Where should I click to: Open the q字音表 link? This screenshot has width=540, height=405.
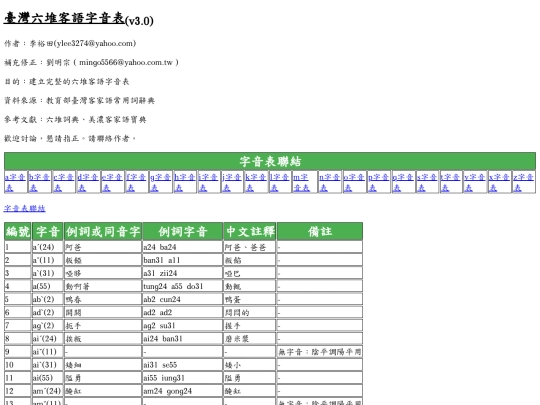point(403,182)
